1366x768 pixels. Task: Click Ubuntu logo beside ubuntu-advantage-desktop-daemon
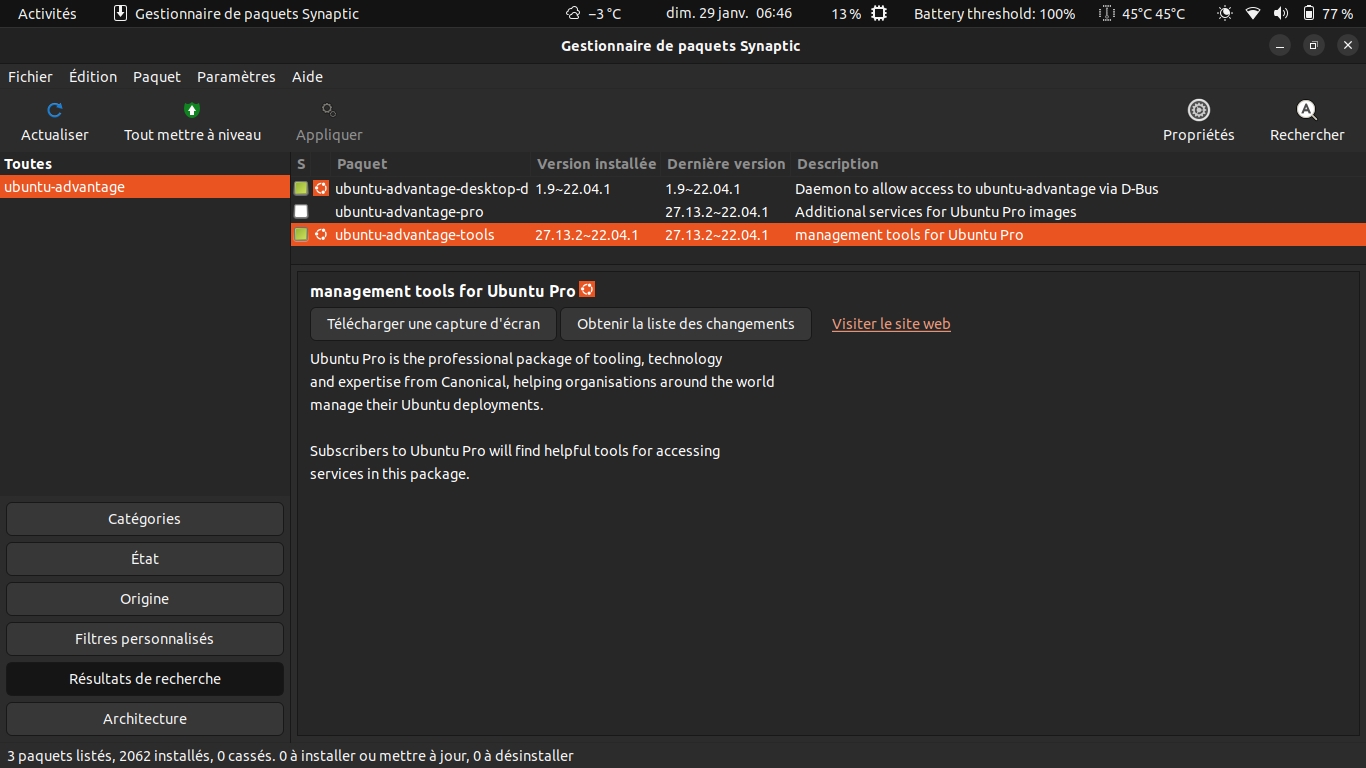pos(321,188)
